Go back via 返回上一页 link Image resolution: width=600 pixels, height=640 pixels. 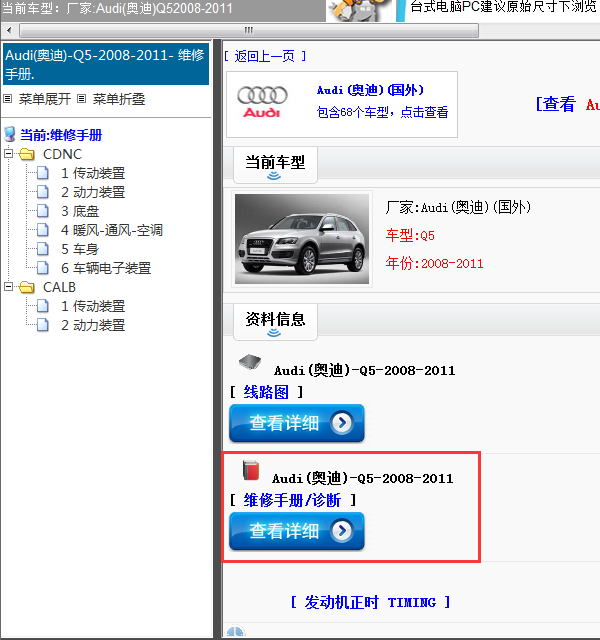(265, 56)
